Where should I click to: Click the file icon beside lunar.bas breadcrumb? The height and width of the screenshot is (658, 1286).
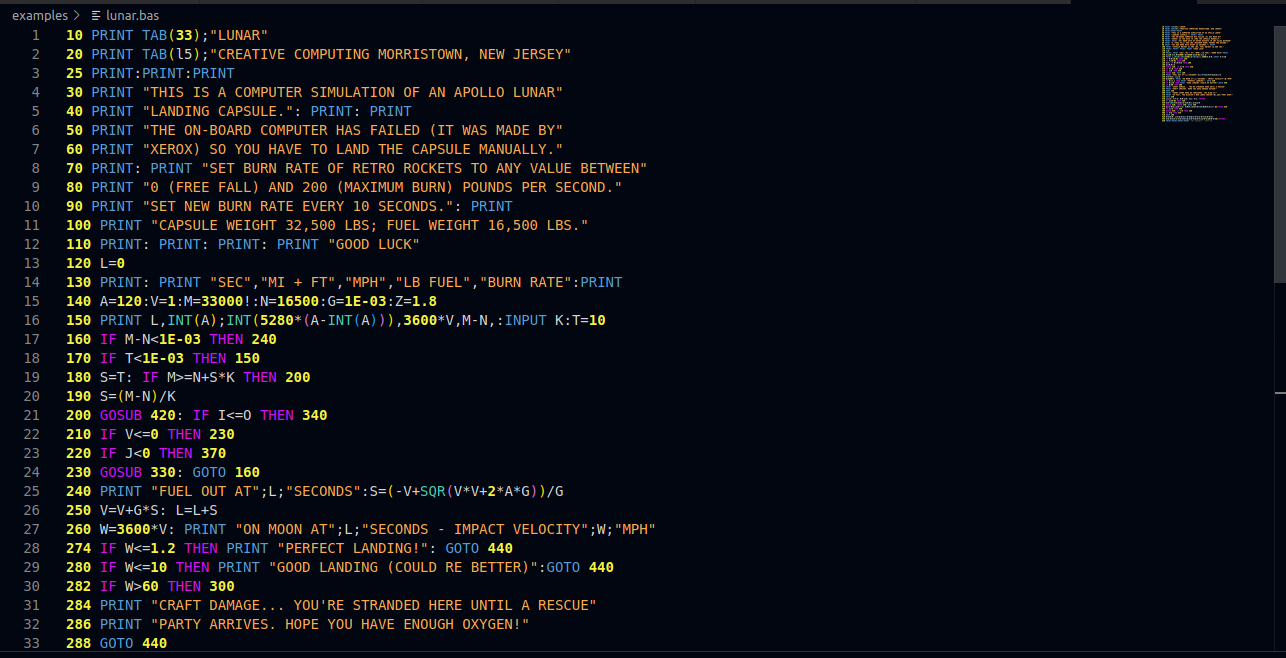click(96, 16)
